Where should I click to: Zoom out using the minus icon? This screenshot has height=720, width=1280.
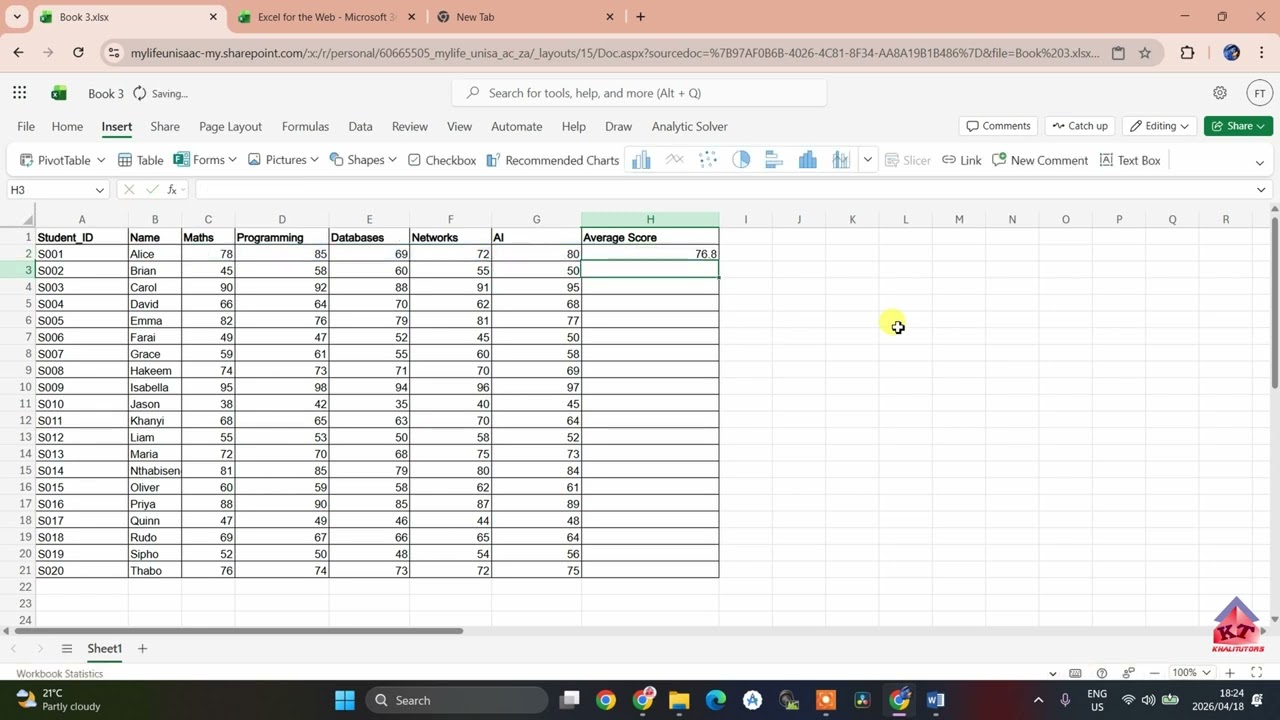(x=1155, y=673)
